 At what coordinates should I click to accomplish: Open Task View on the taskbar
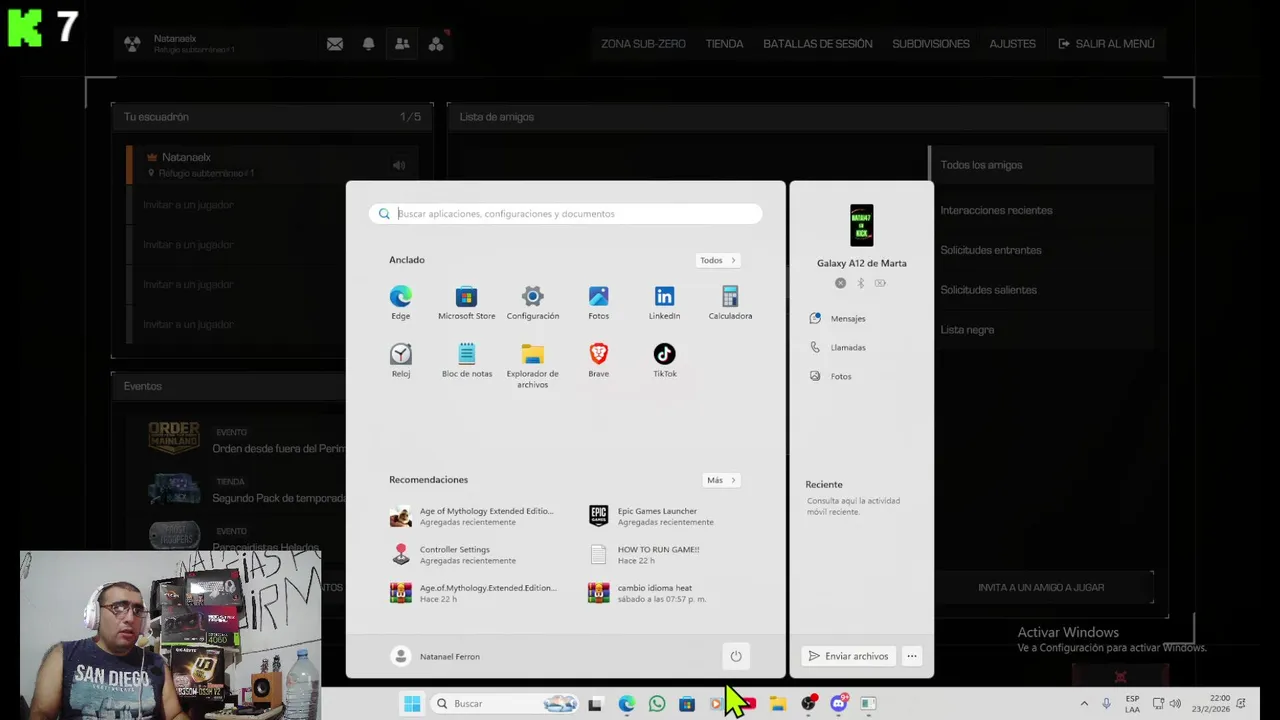coord(595,704)
